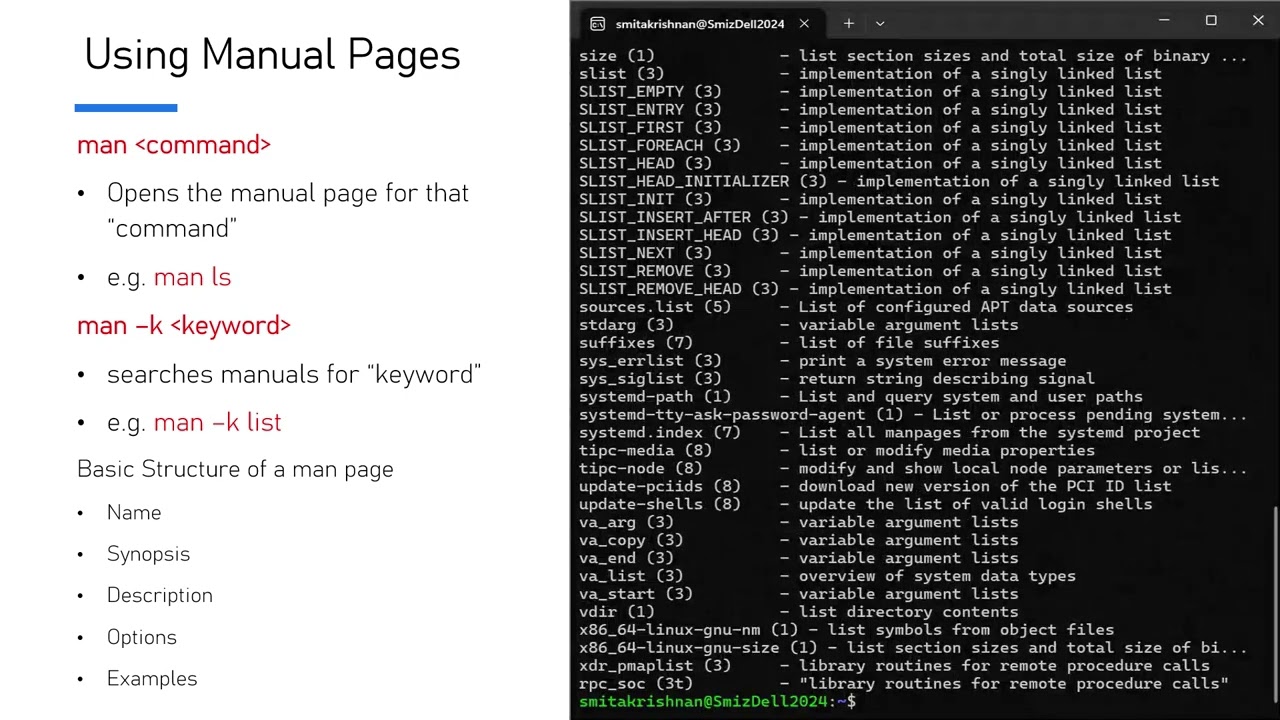The height and width of the screenshot is (720, 1280).
Task: Close the terminal tab with the X
Action: (804, 23)
